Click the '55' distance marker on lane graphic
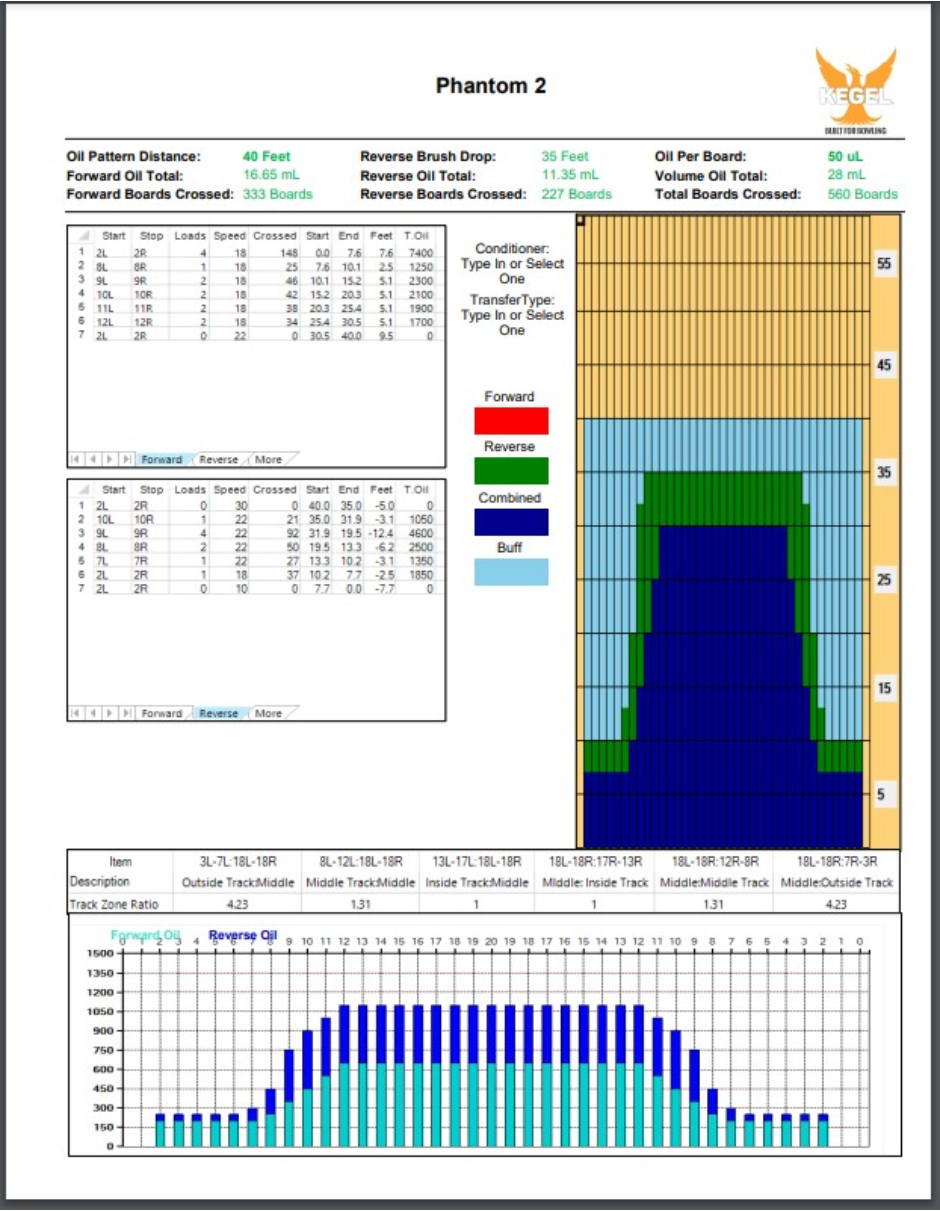This screenshot has height=1211, width=940. [x=884, y=264]
